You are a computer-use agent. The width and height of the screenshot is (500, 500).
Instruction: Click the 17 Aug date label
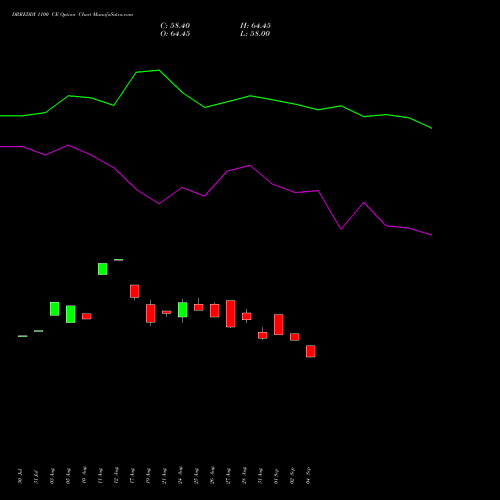point(132,476)
